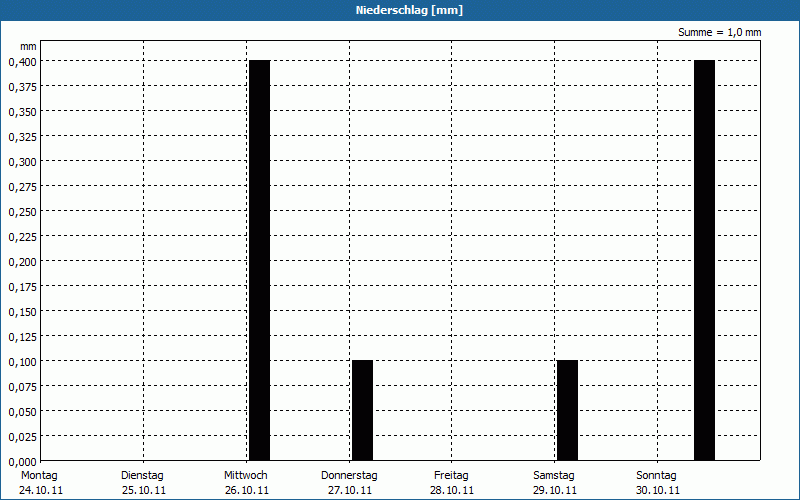The height and width of the screenshot is (500, 800).
Task: Click the Sonntag axis label
Action: [x=656, y=475]
